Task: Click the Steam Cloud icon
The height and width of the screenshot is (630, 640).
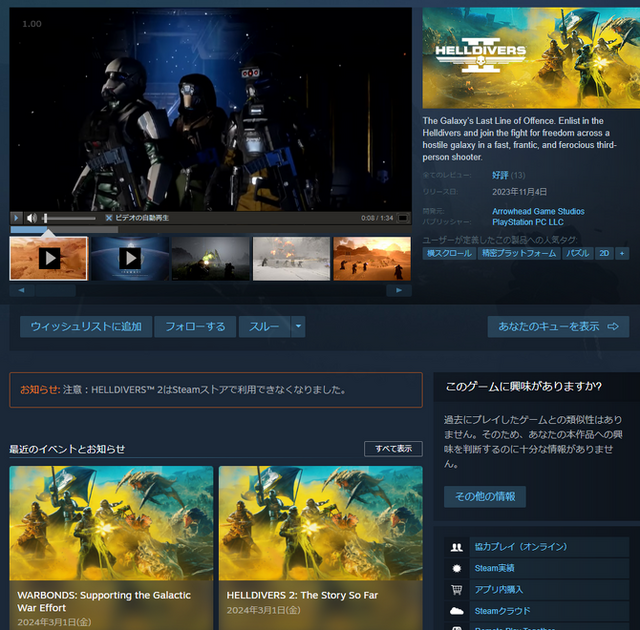Action: pyautogui.click(x=457, y=611)
